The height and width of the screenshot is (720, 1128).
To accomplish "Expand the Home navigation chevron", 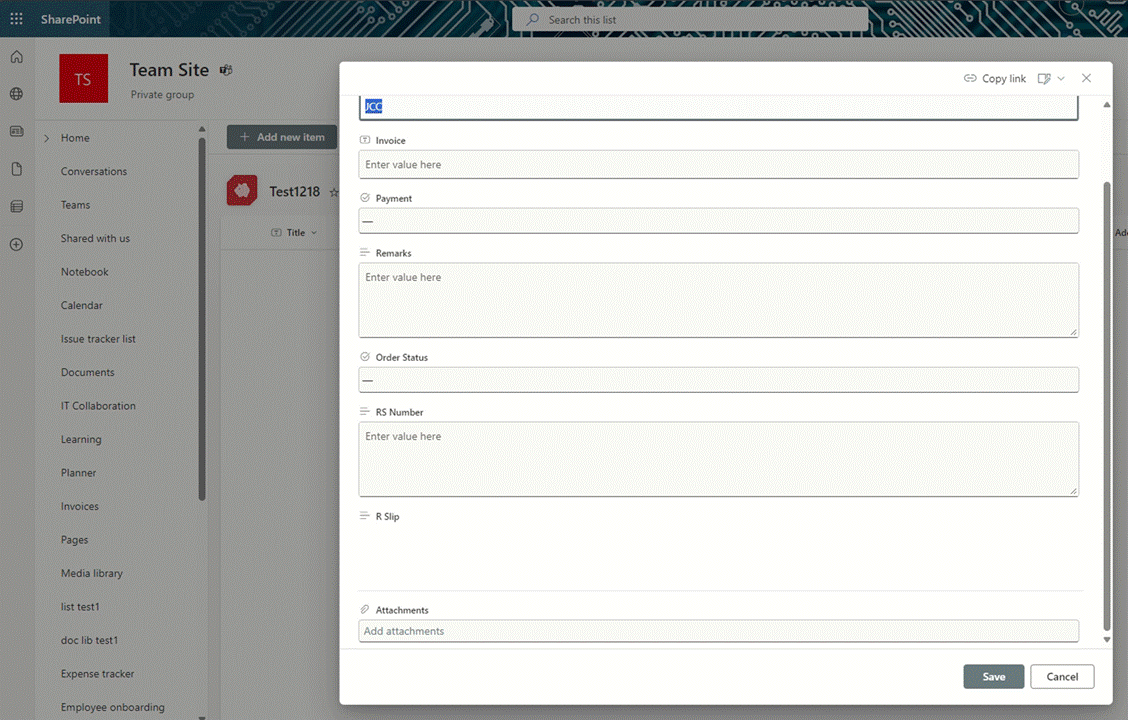I will (x=47, y=138).
